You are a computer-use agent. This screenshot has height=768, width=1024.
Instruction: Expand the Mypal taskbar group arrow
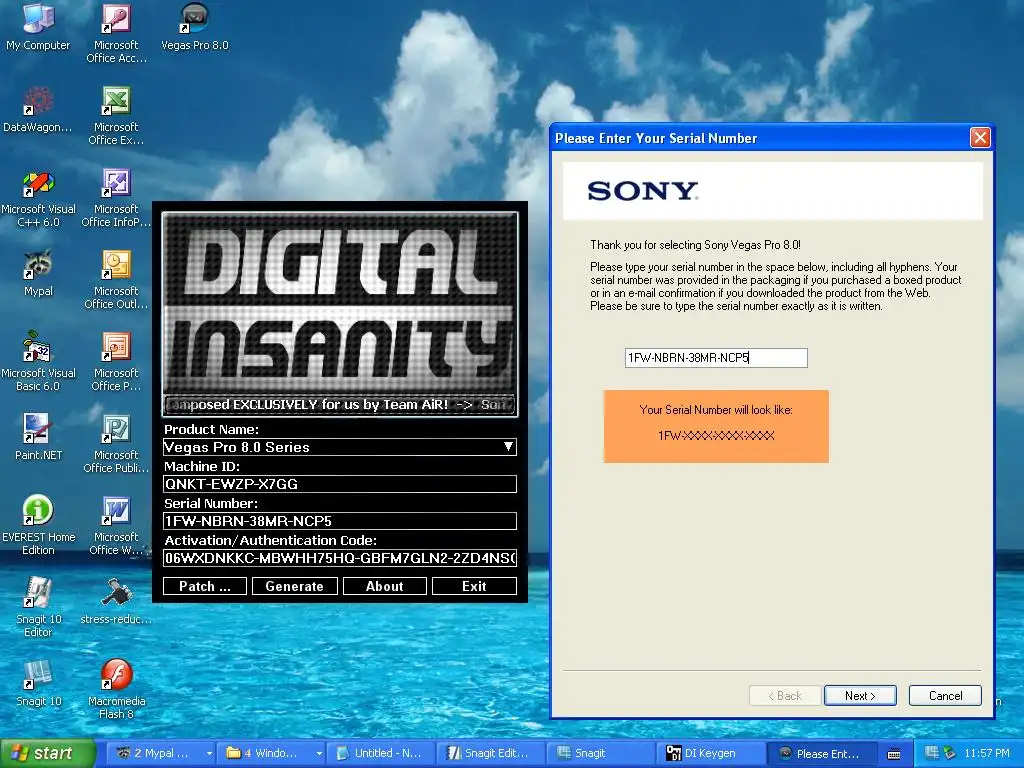point(209,754)
